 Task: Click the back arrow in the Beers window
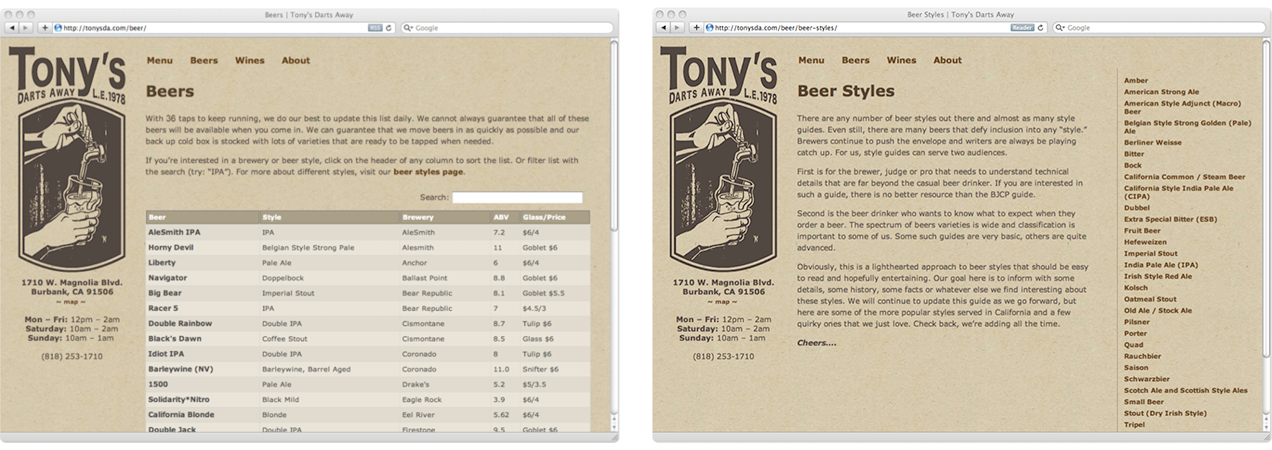[x=11, y=28]
